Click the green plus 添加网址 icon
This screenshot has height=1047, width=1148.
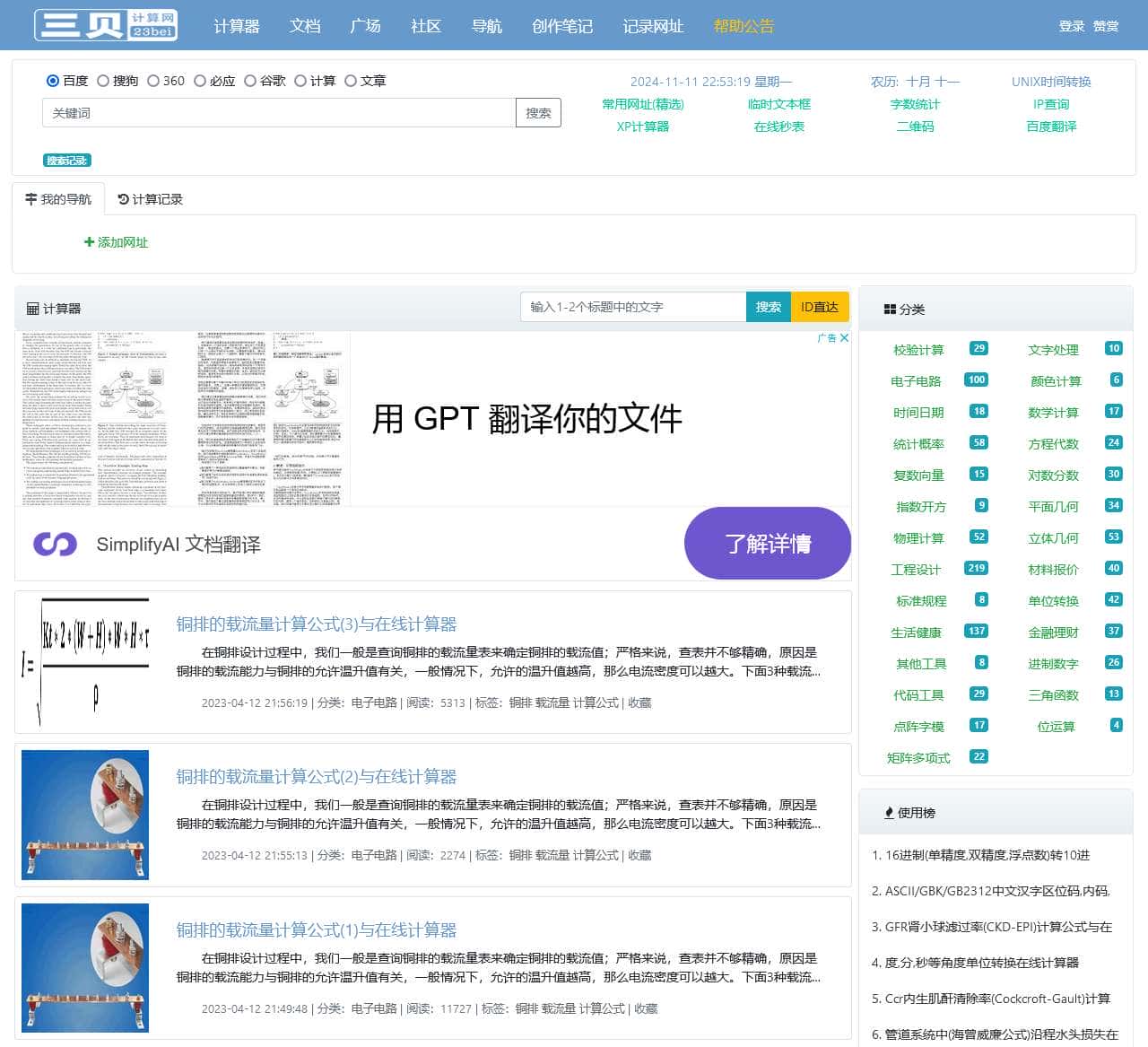coord(89,242)
